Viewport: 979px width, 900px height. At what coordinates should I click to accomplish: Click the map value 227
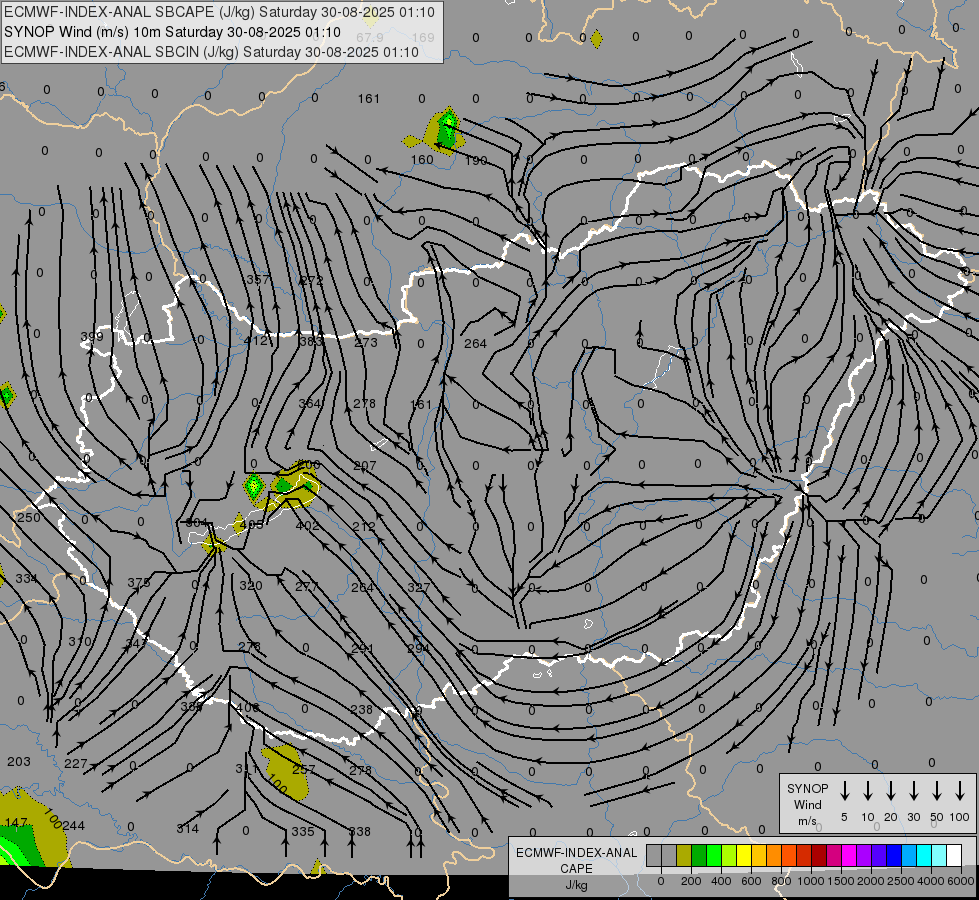(x=76, y=763)
